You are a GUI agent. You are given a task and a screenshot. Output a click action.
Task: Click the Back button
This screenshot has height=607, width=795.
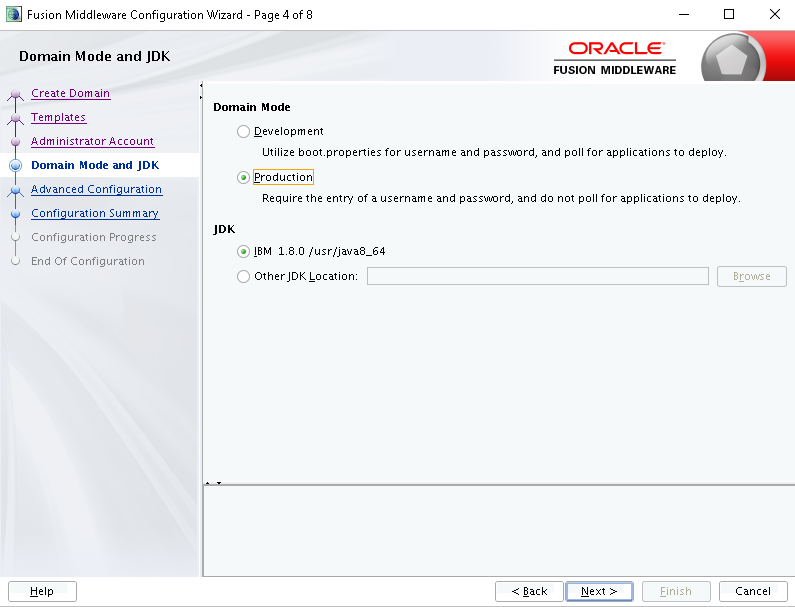click(529, 591)
